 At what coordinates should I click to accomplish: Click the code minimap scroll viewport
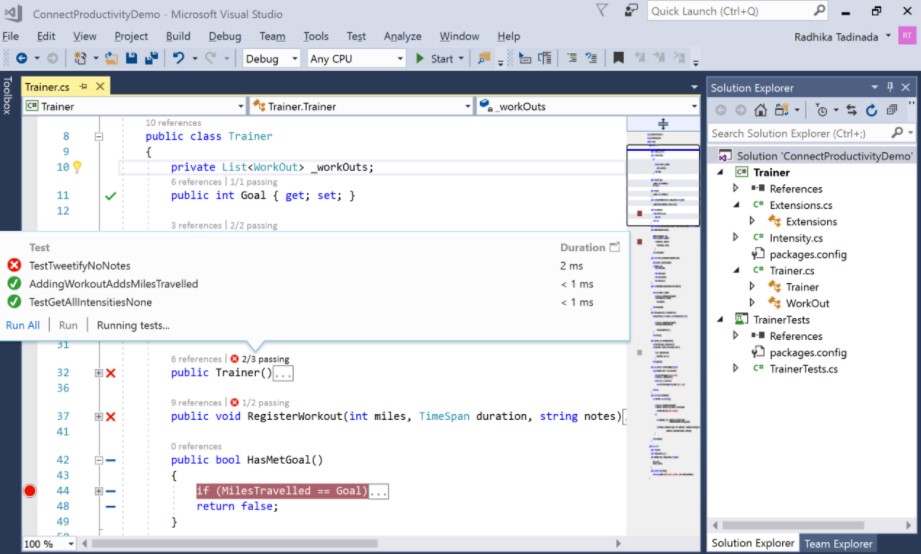663,185
